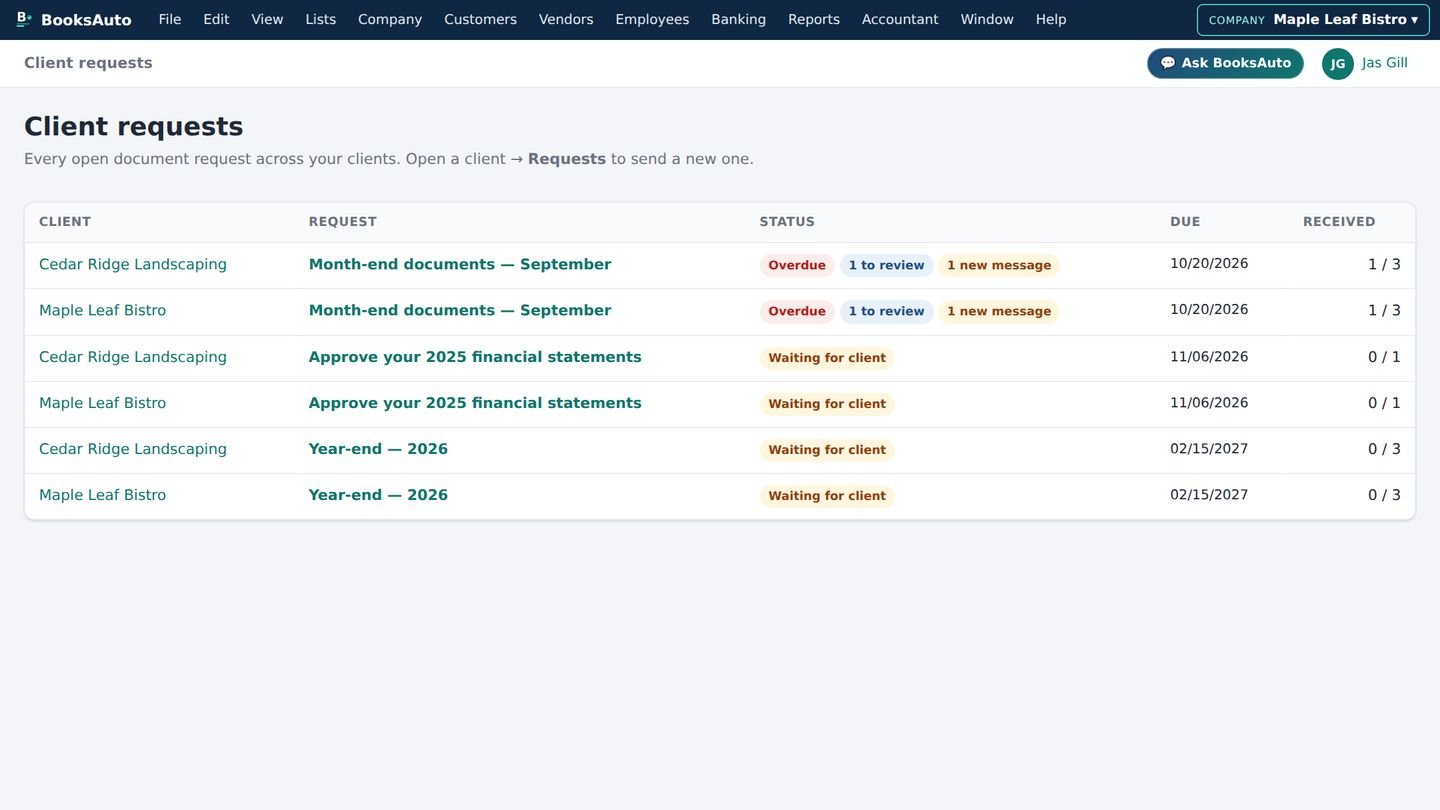Click 'Waiting for client' on Cedar Ridge's financial statements row
Viewport: 1440px width, 810px height.
point(827,358)
